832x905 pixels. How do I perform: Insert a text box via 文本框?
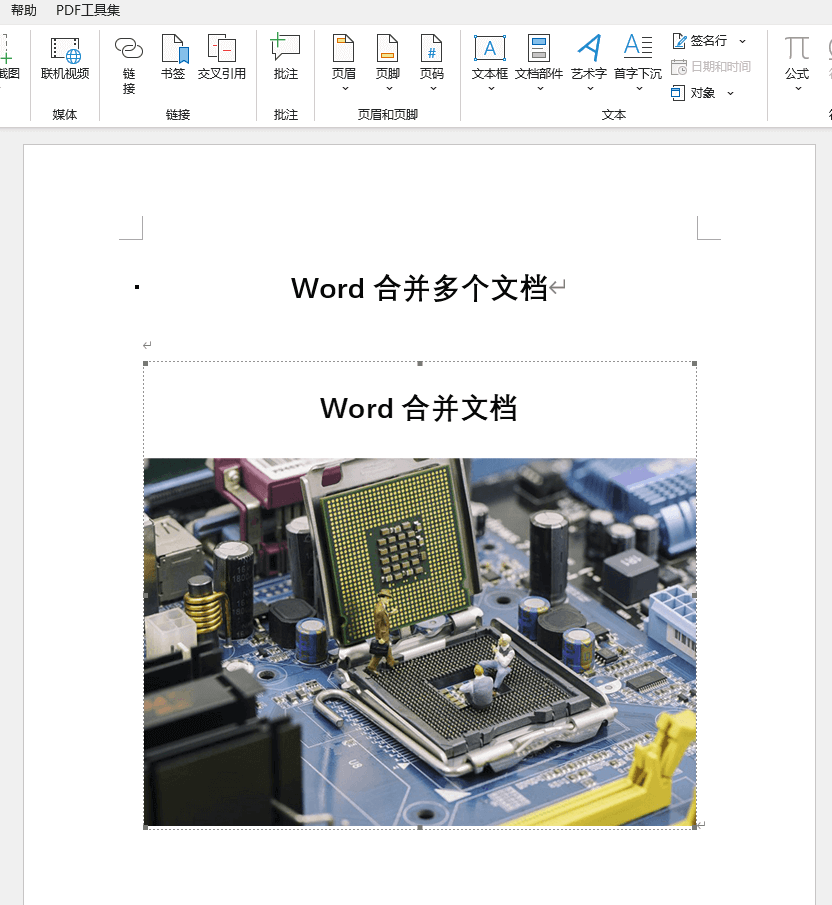tap(489, 55)
